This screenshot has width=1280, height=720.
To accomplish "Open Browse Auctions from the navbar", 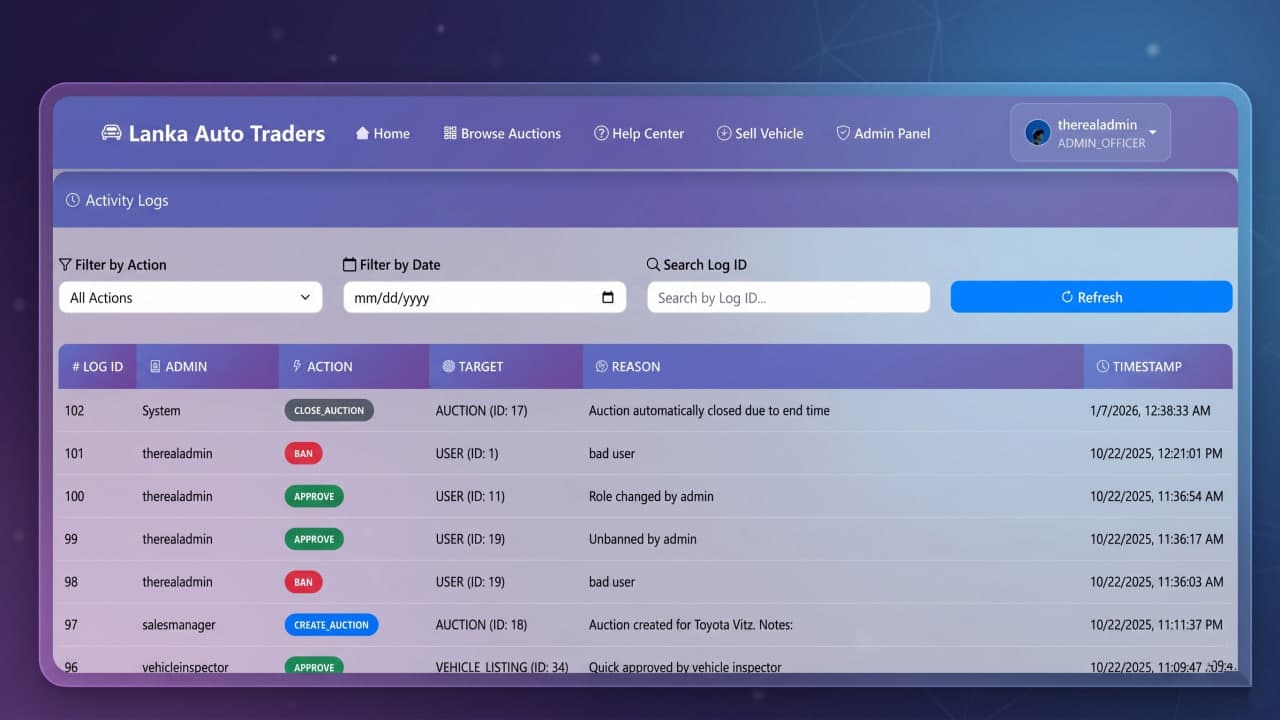I will [x=502, y=133].
